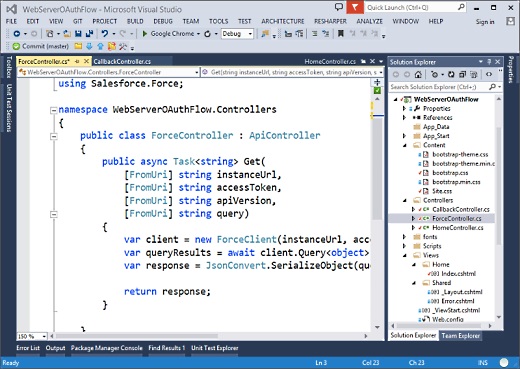This screenshot has height=369, width=520.
Task: Collapse the ForceController class outlining block
Action: click(x=53, y=136)
